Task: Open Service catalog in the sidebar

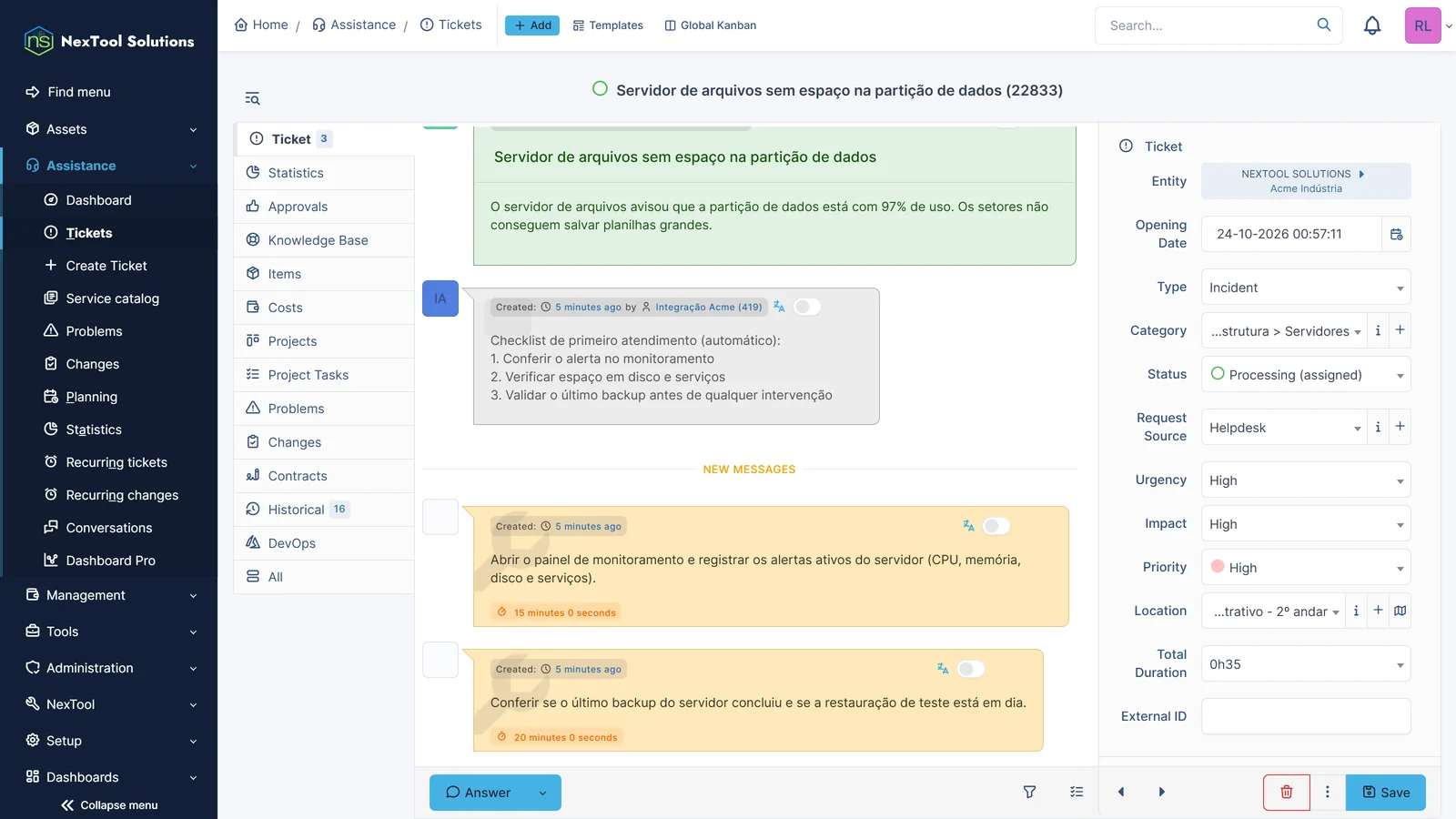Action: 112,298
